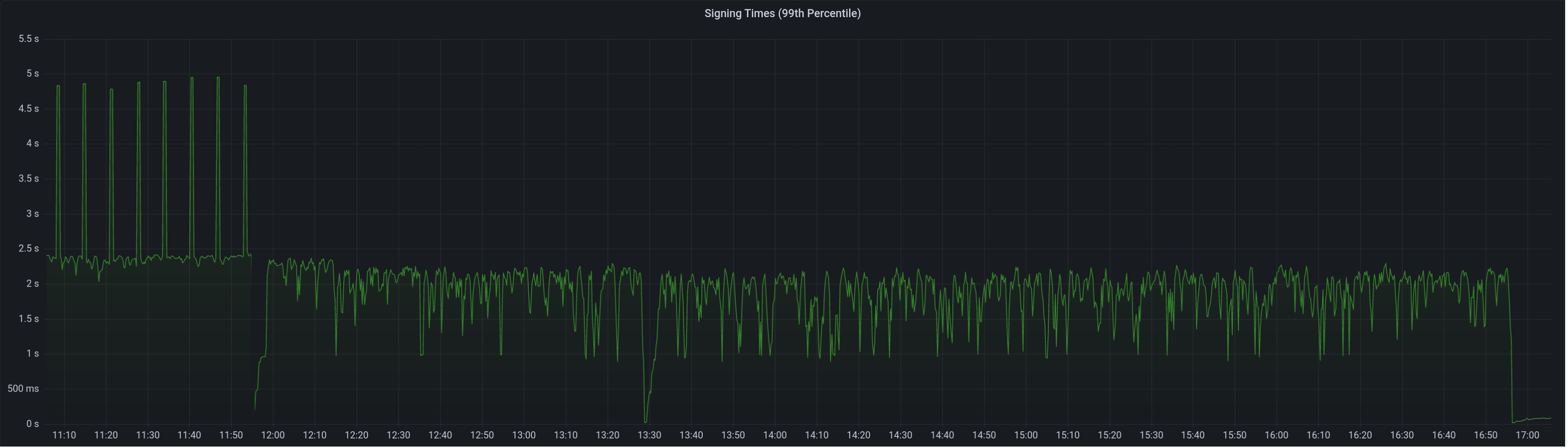Image resolution: width=1568 pixels, height=447 pixels.
Task: Click the 17:00 time axis label
Action: tap(1527, 436)
